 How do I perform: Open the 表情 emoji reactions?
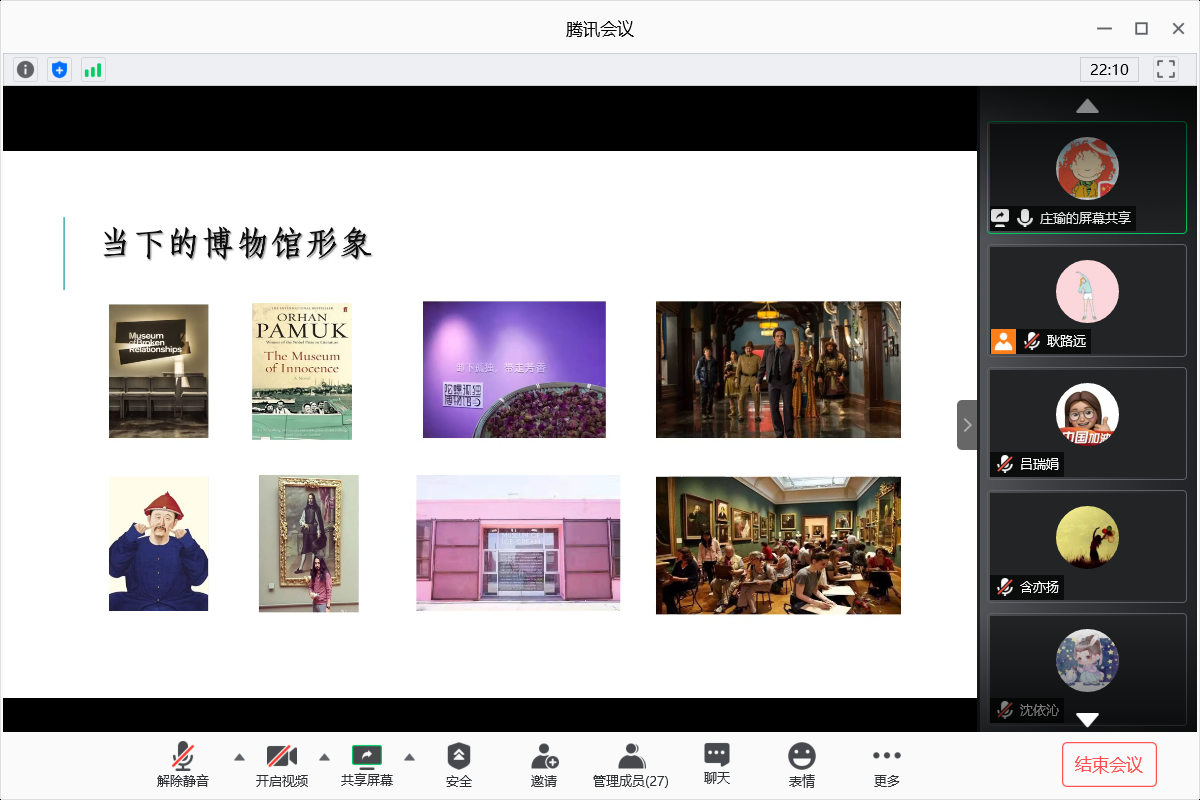coord(801,765)
